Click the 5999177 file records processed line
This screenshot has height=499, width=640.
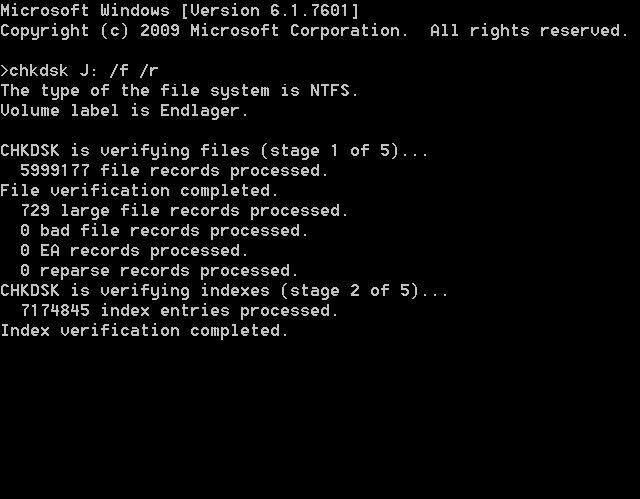(x=174, y=171)
